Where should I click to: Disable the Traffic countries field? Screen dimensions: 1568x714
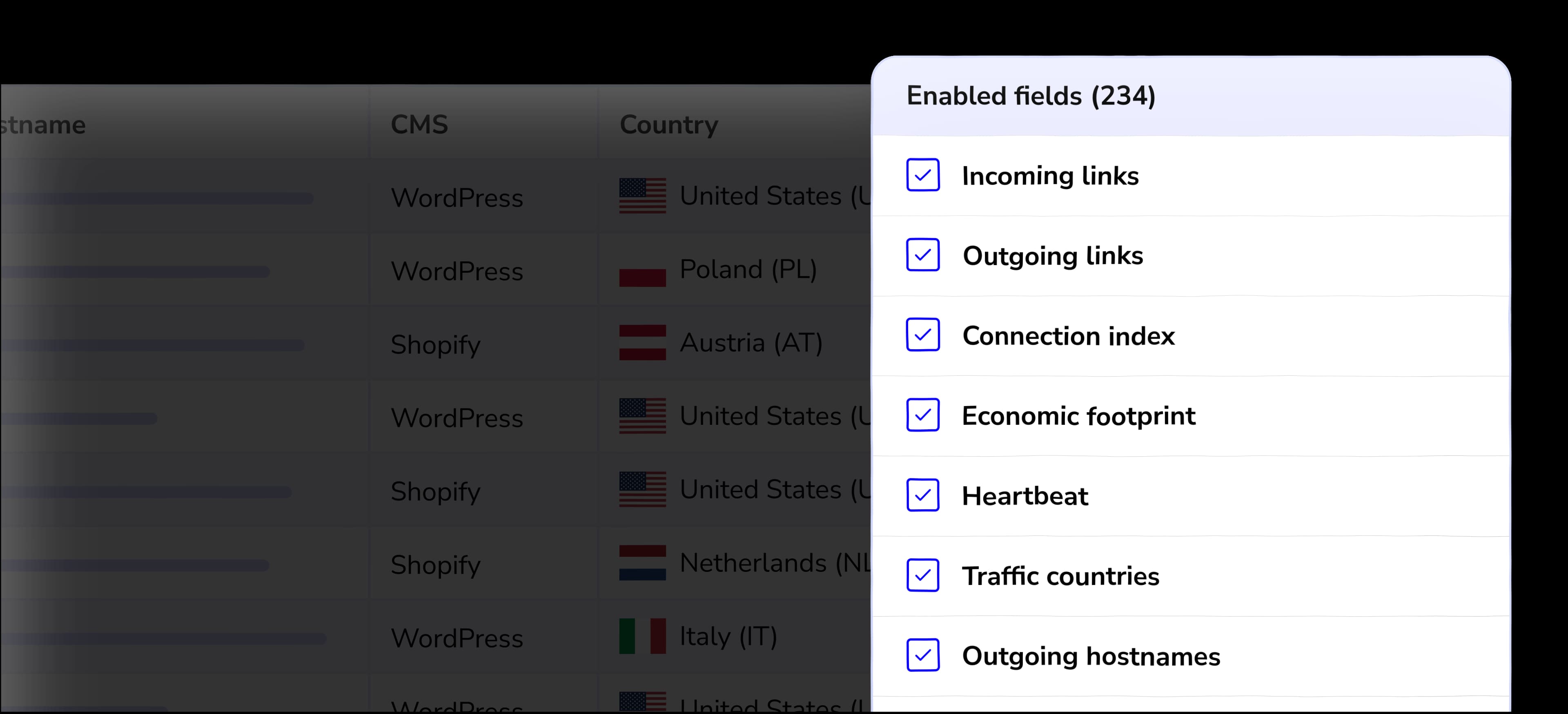[923, 576]
